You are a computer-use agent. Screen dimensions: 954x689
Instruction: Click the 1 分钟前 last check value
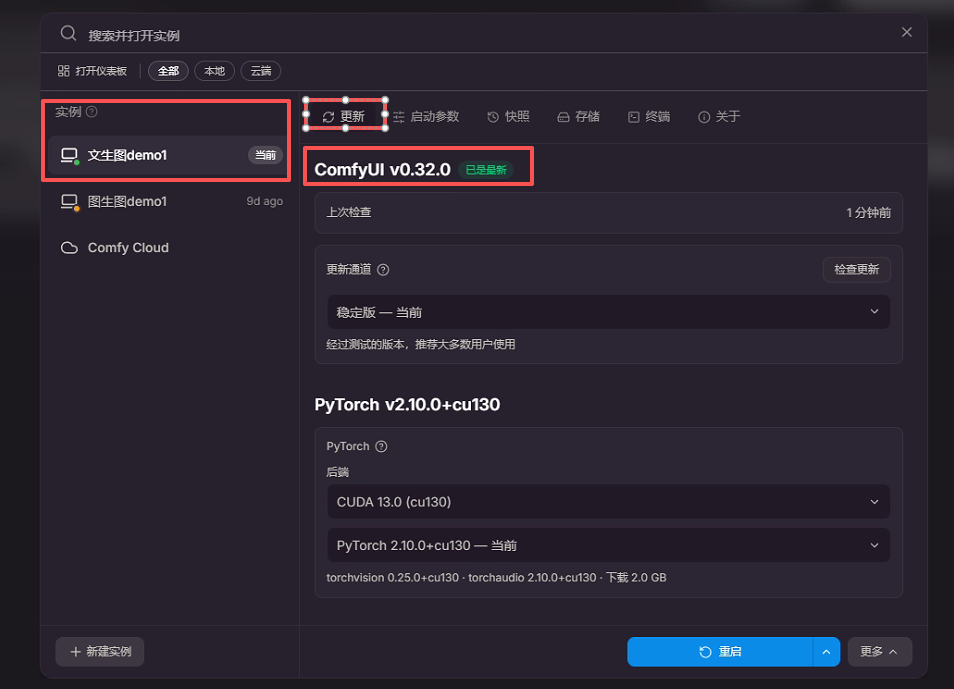click(x=869, y=212)
